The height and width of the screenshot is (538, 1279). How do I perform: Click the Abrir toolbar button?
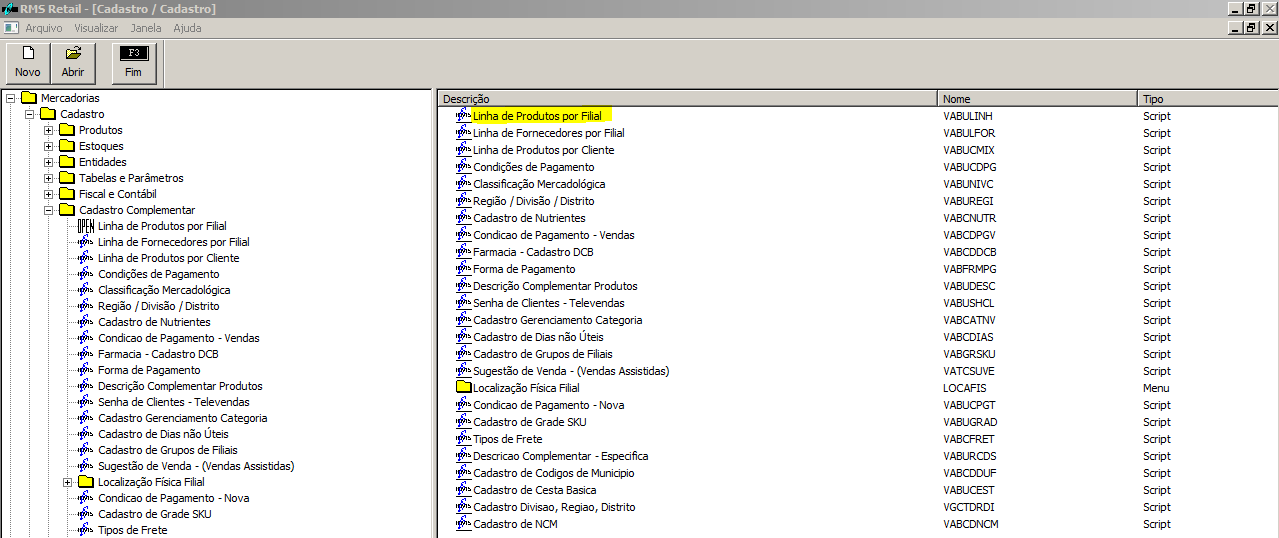click(x=73, y=62)
